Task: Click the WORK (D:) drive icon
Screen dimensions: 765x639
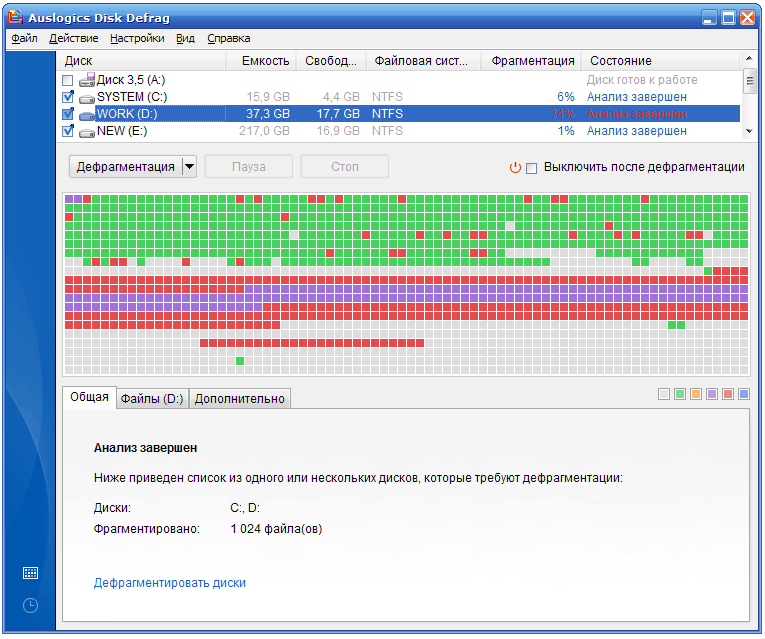Action: point(87,115)
